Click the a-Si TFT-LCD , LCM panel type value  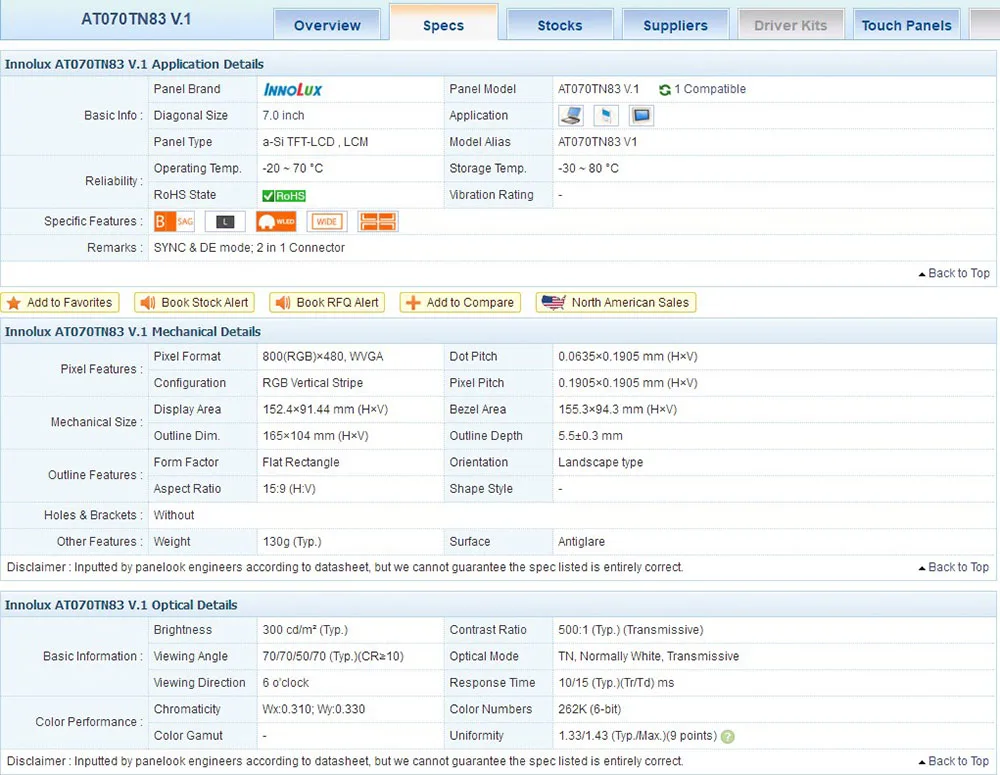315,142
